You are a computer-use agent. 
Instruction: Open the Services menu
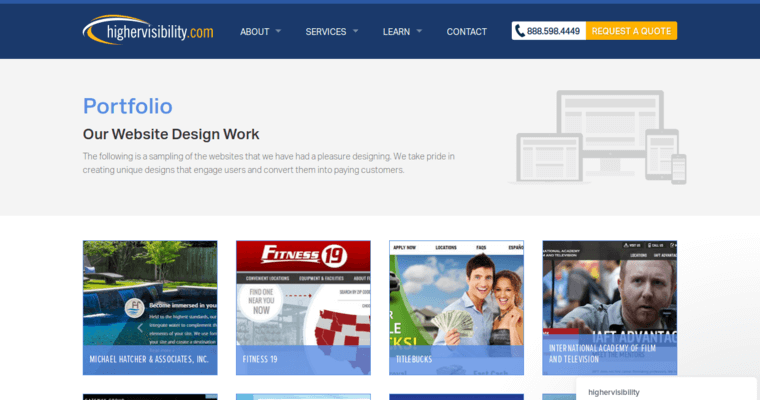tap(326, 32)
